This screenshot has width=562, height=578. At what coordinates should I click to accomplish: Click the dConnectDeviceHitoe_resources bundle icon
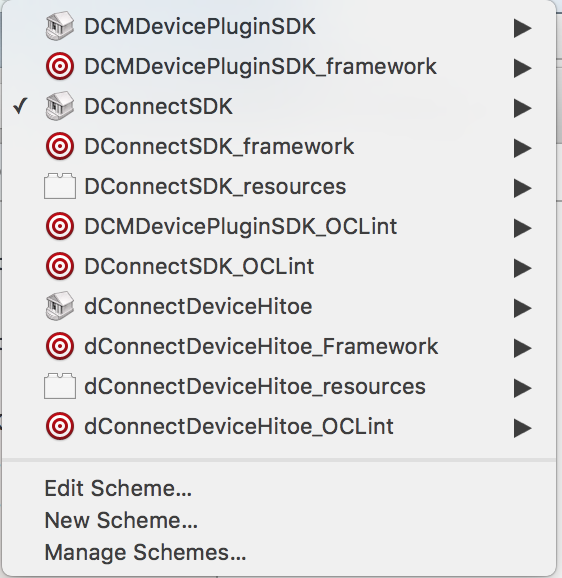click(60, 386)
